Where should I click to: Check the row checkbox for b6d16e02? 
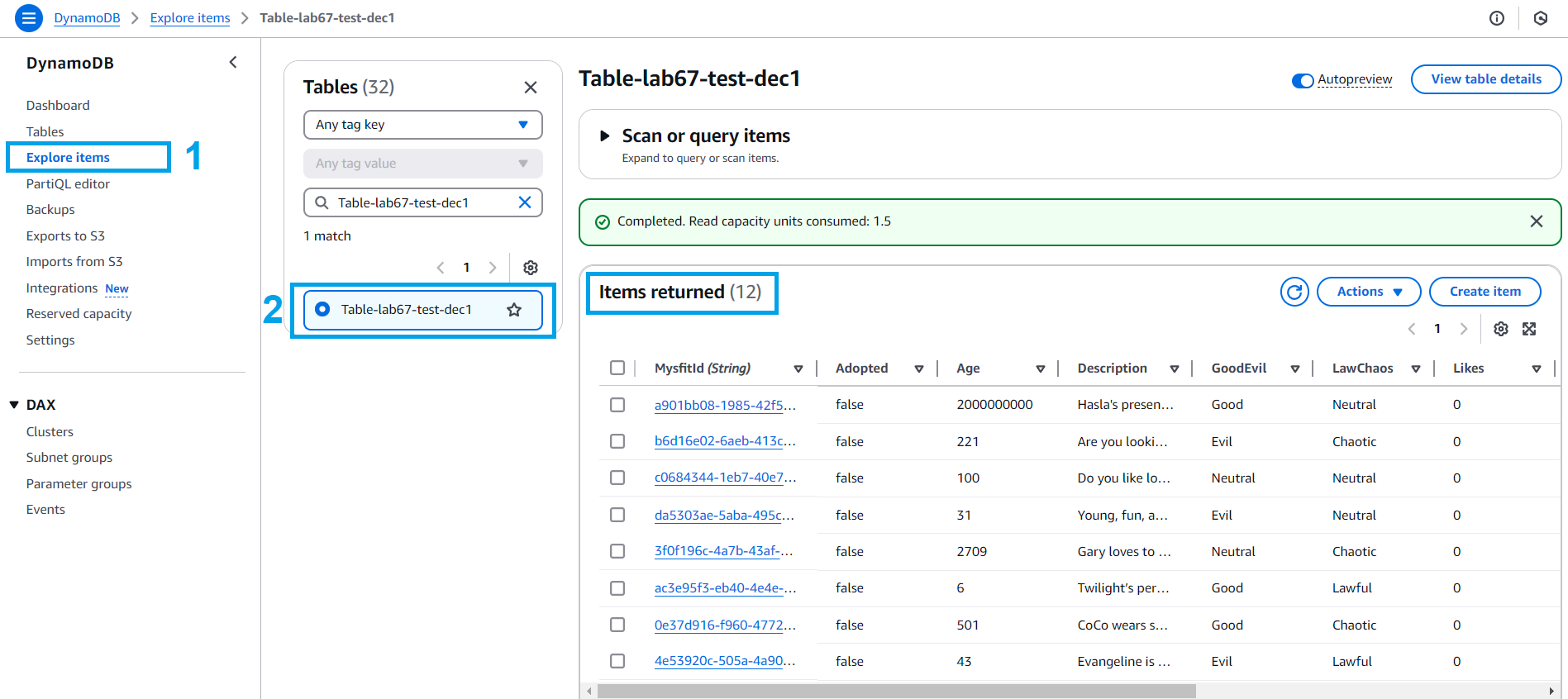[617, 441]
